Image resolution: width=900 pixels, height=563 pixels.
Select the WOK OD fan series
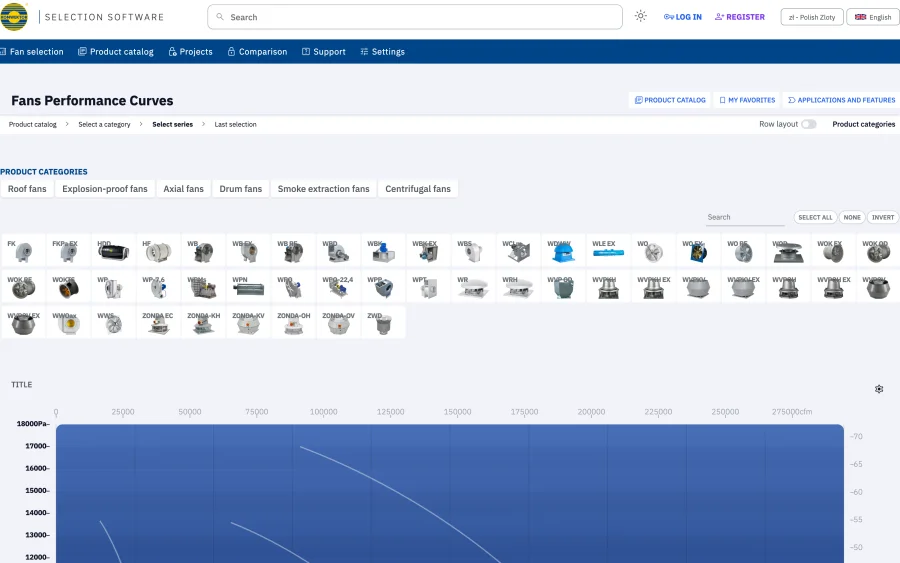[x=878, y=250]
